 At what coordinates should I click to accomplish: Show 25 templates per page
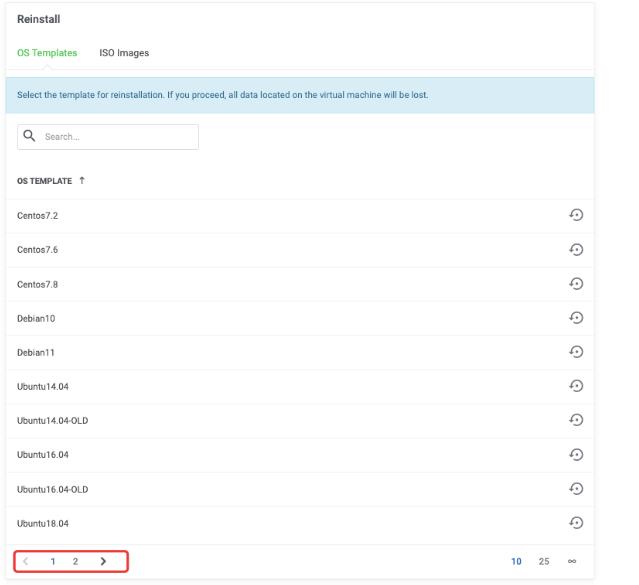tap(544, 561)
